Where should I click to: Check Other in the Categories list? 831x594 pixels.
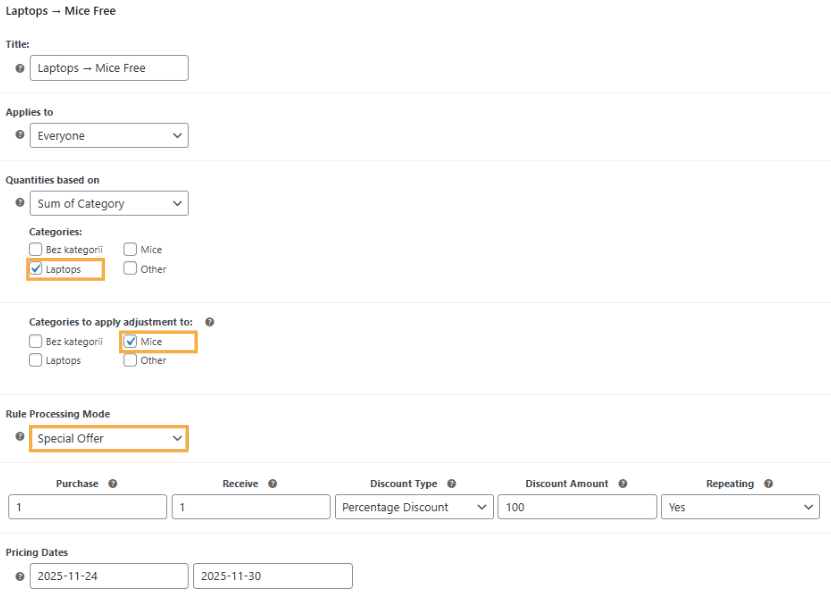click(x=130, y=269)
